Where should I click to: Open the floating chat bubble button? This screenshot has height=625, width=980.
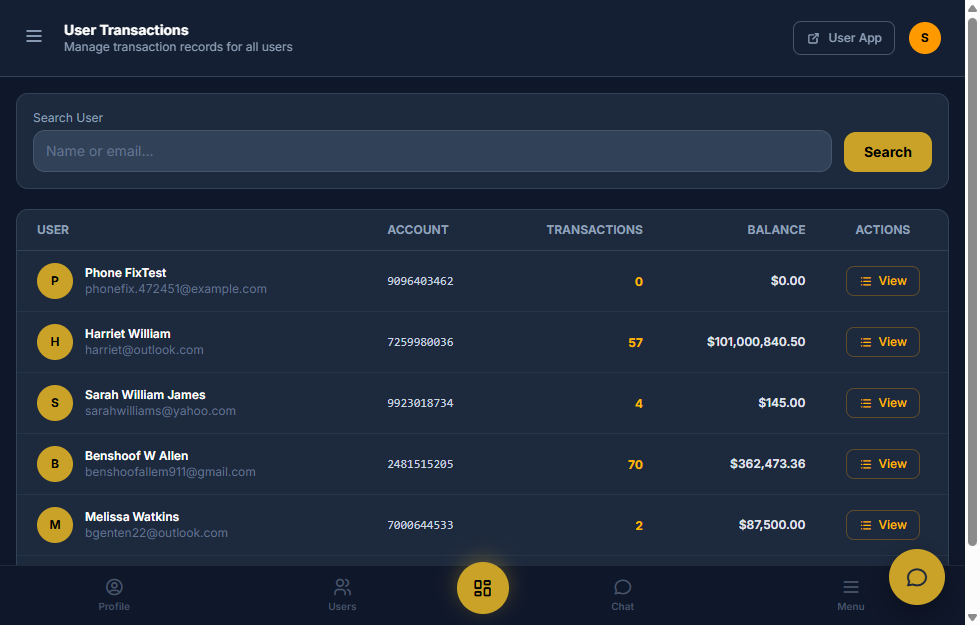(916, 577)
